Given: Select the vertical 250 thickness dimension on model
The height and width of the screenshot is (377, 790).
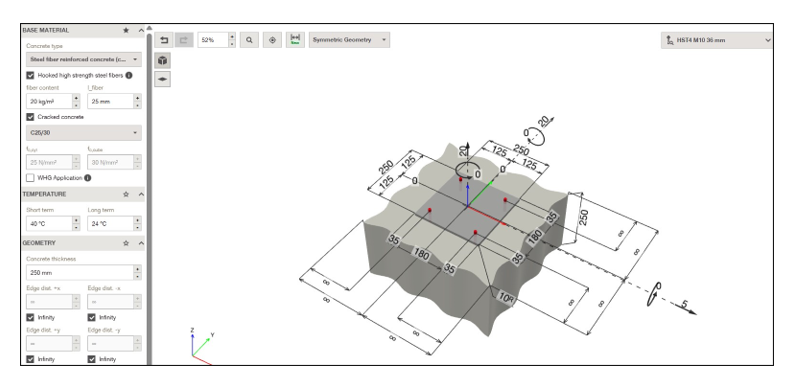Looking at the screenshot, I should [583, 217].
